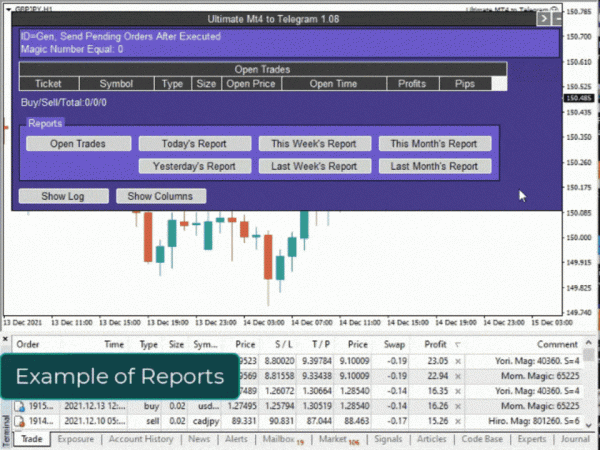Open the Articles tab

432,439
